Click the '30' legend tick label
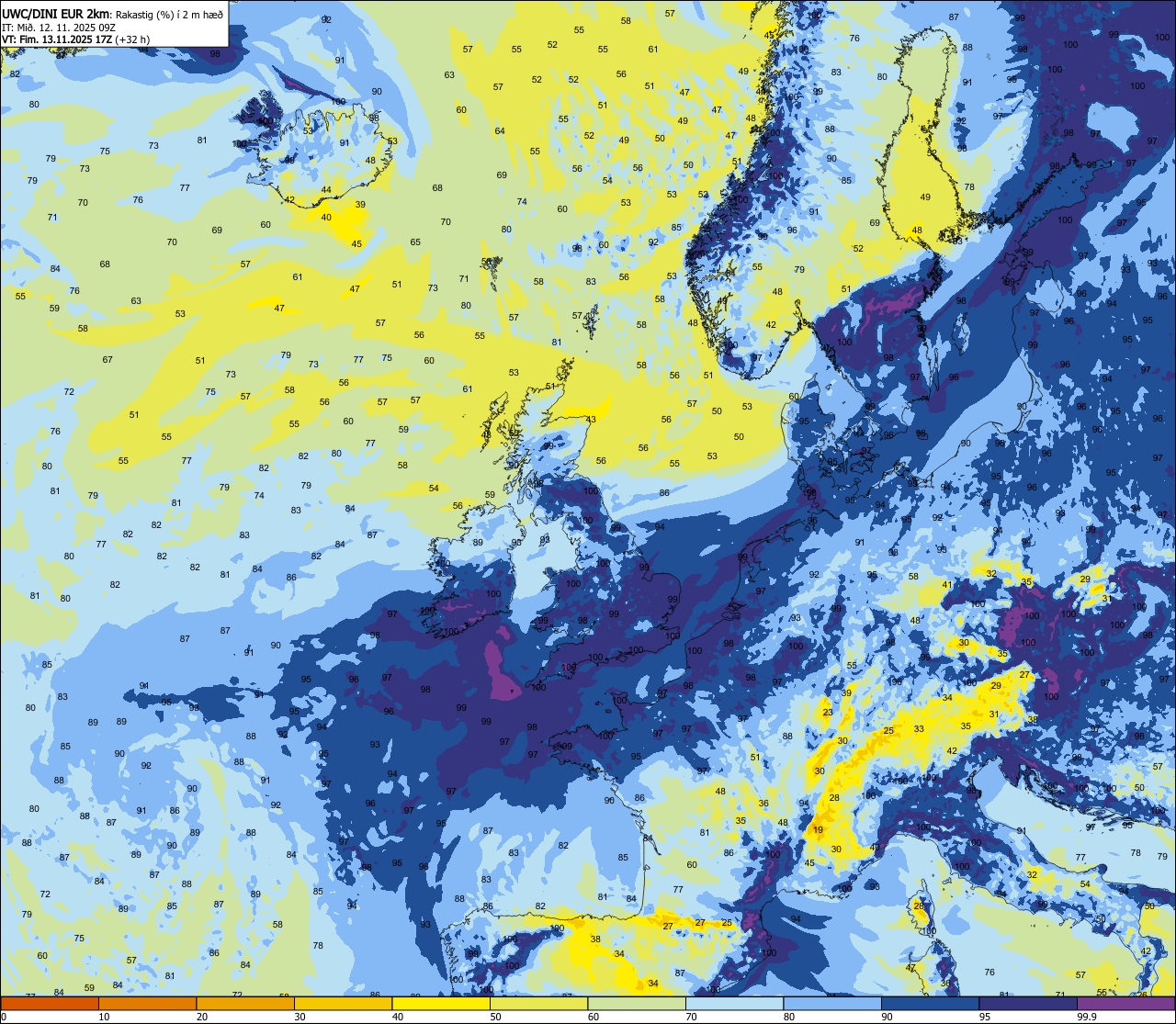This screenshot has width=1176, height=1024. point(300,1017)
